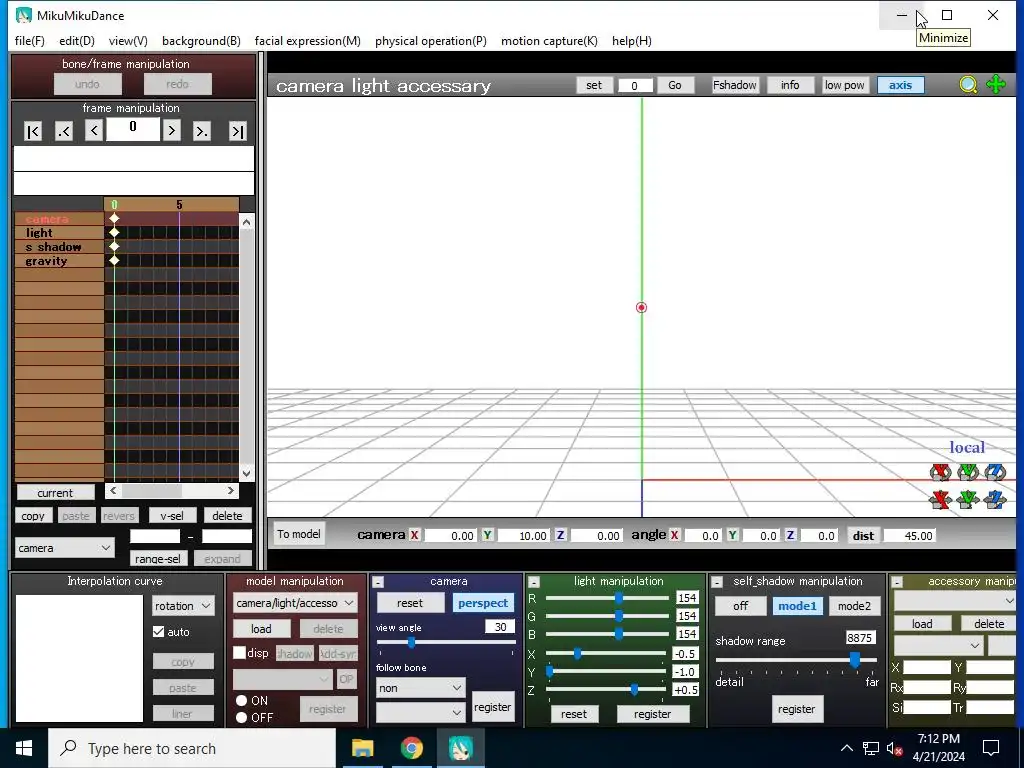Image resolution: width=1024 pixels, height=768 pixels.
Task: Open the view(V) menu
Action: point(128,40)
